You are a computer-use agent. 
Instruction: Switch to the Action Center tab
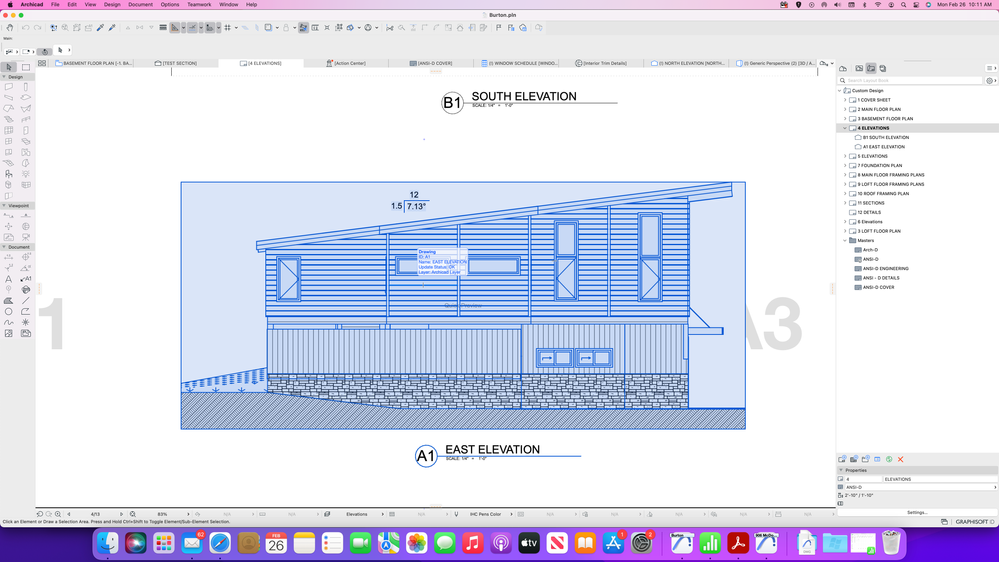(x=346, y=63)
